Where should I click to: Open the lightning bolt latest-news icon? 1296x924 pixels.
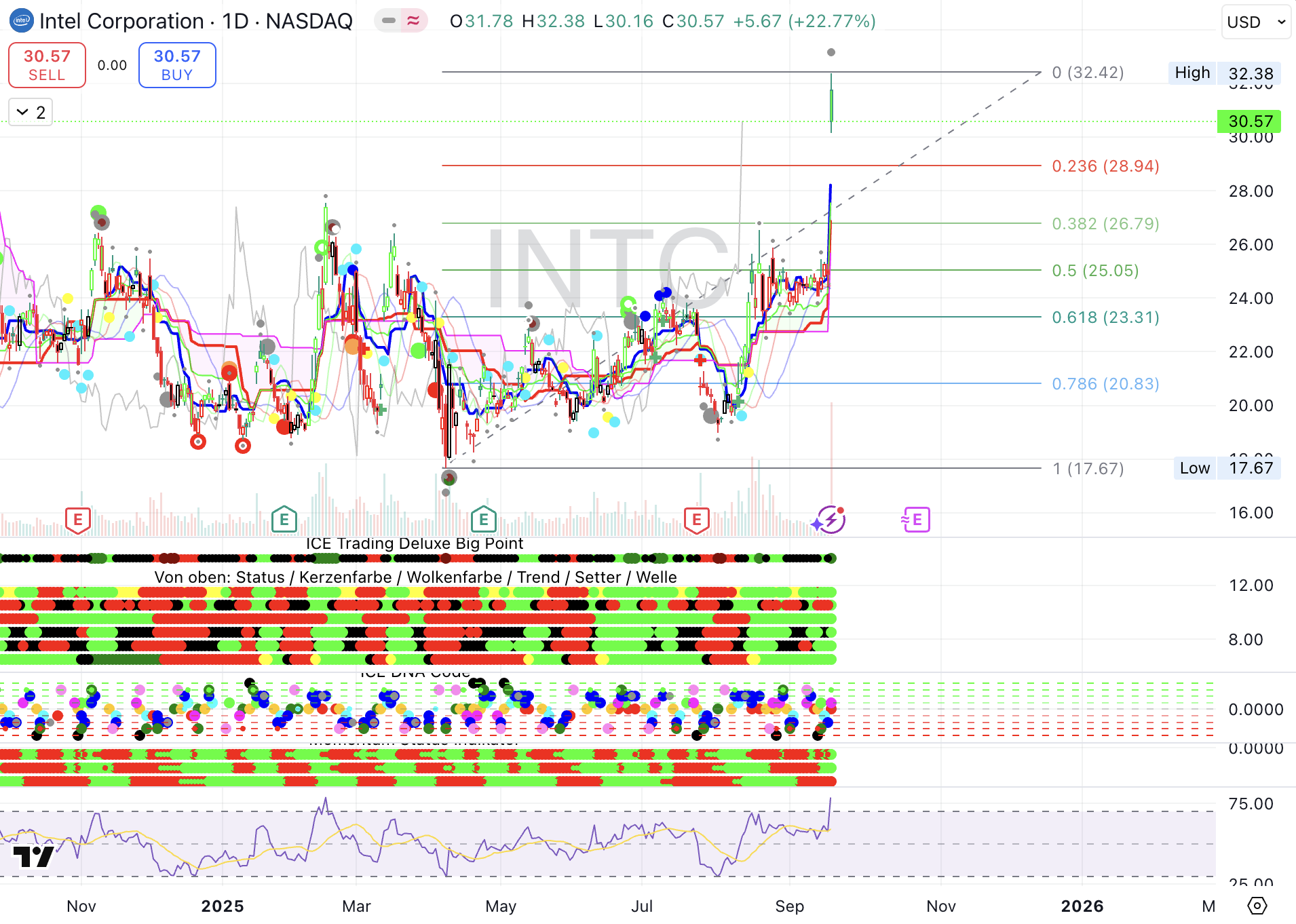click(831, 520)
